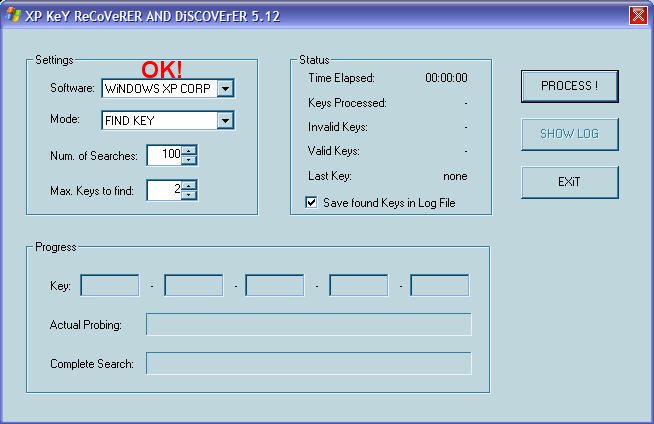Click the Keys Processed label
The height and width of the screenshot is (424, 654).
(347, 103)
